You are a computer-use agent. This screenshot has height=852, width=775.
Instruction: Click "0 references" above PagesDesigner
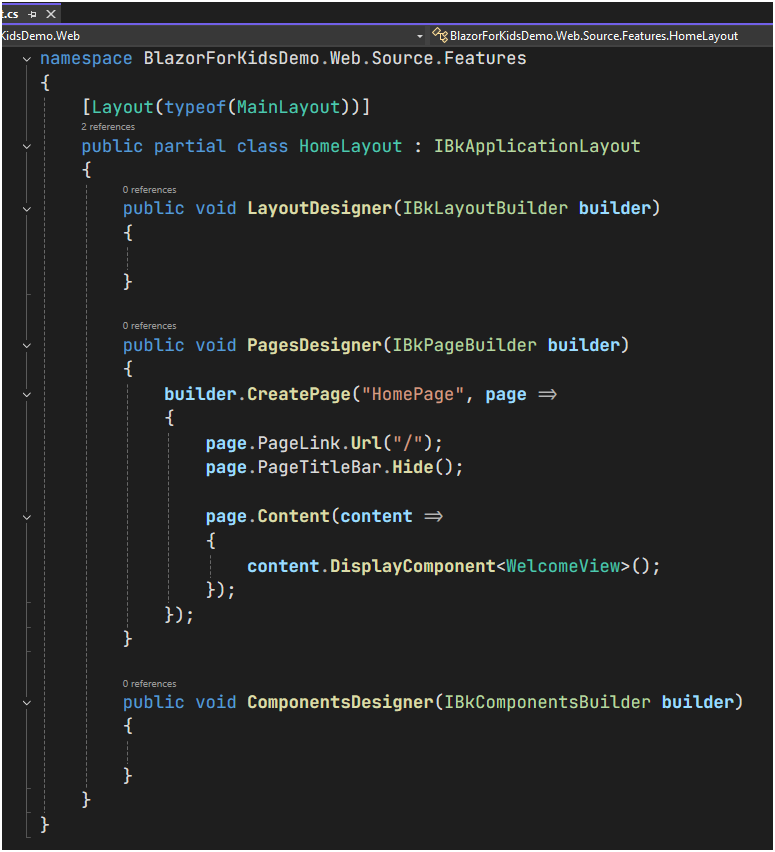(149, 325)
